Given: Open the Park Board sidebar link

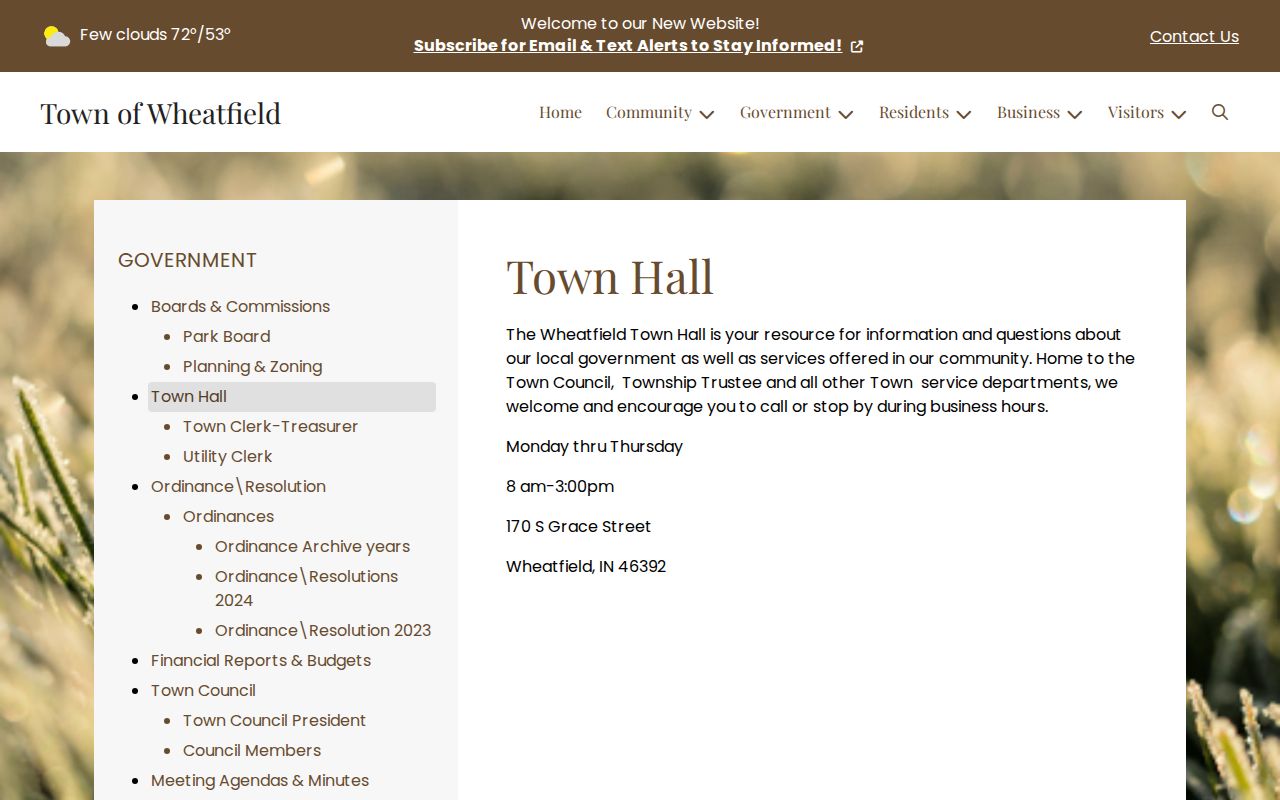Looking at the screenshot, I should coord(226,336).
